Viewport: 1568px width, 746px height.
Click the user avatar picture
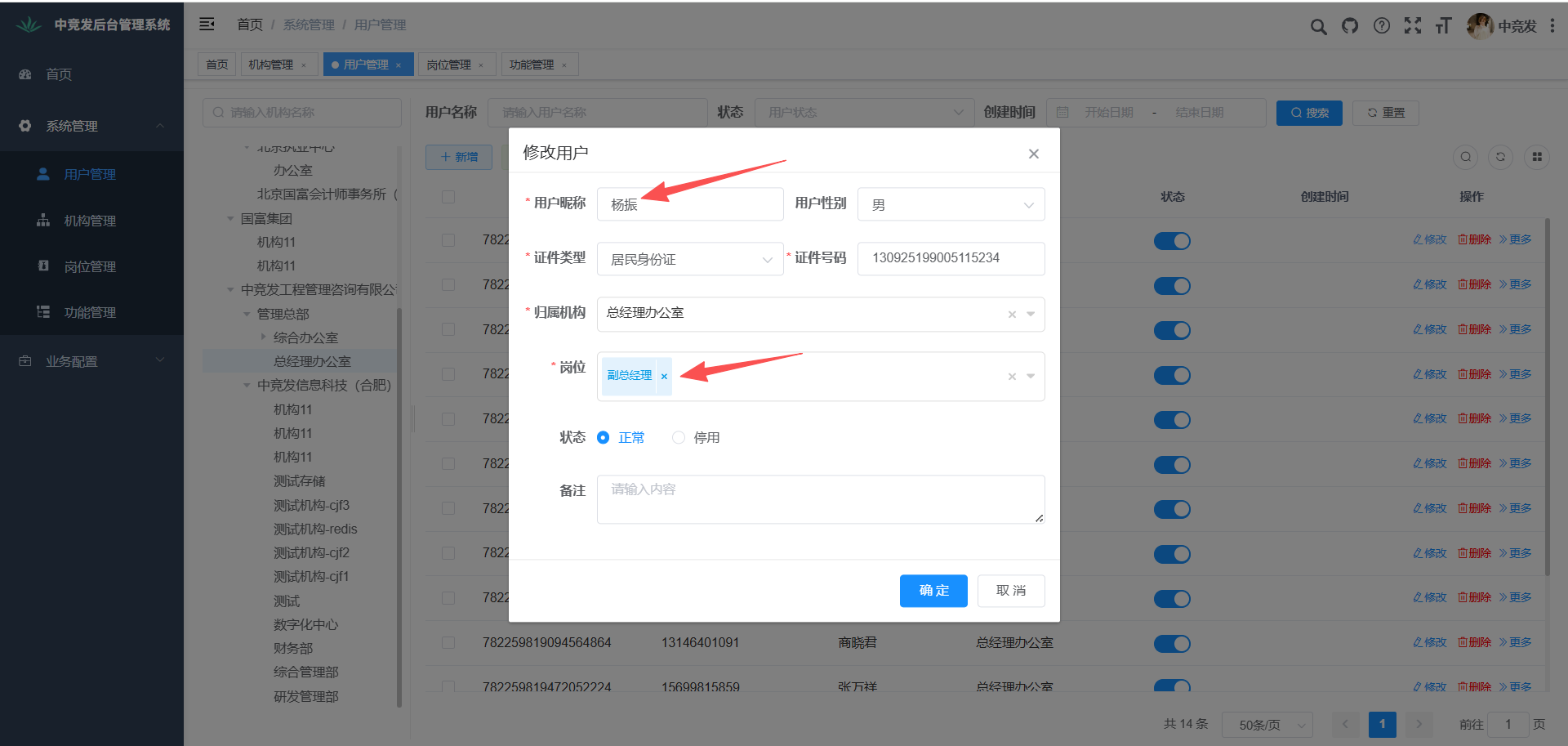1480,26
